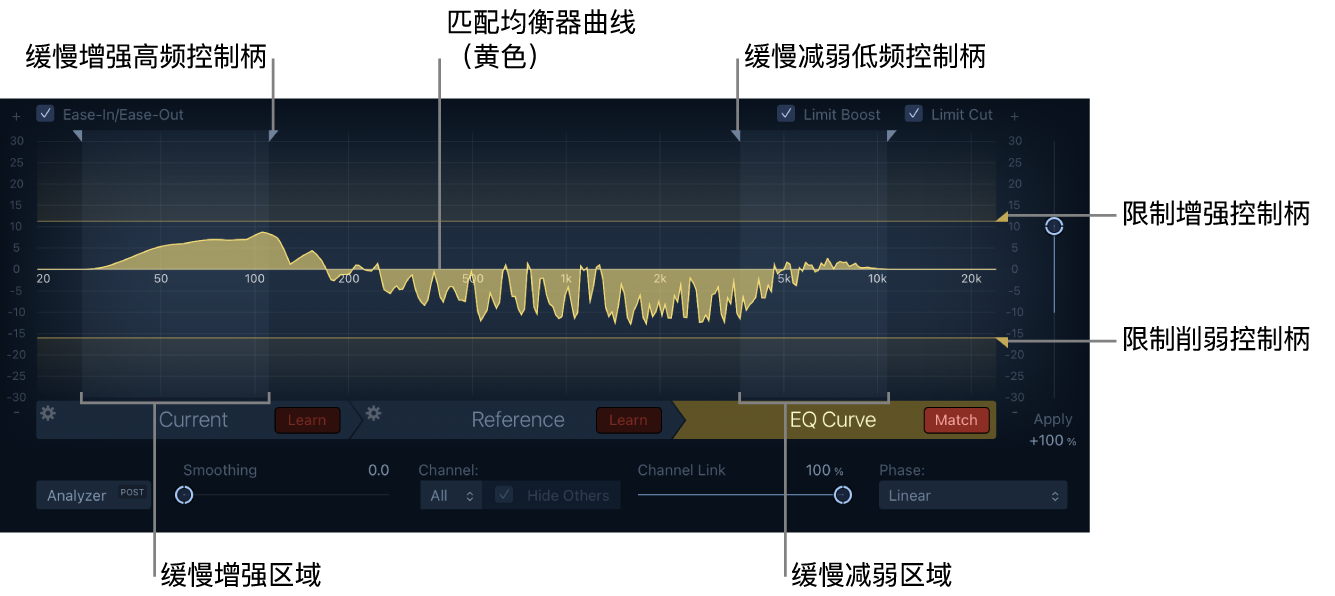Click the Smoothing value 0.0 field
Image resolution: width=1335 pixels, height=596 pixels.
(378, 470)
